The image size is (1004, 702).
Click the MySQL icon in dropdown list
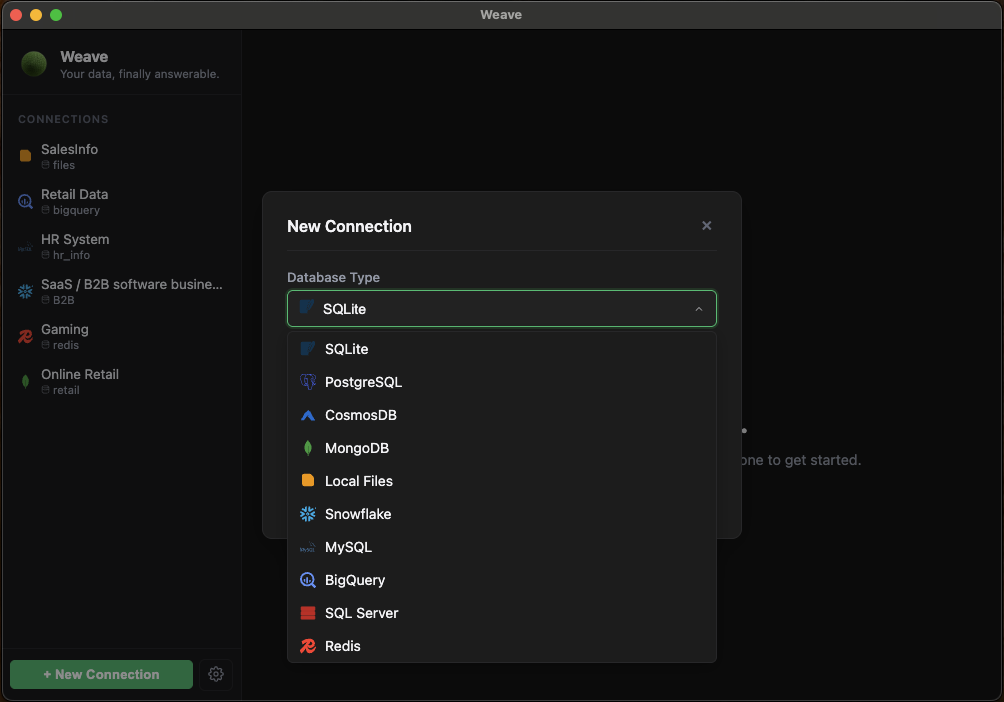(x=308, y=548)
